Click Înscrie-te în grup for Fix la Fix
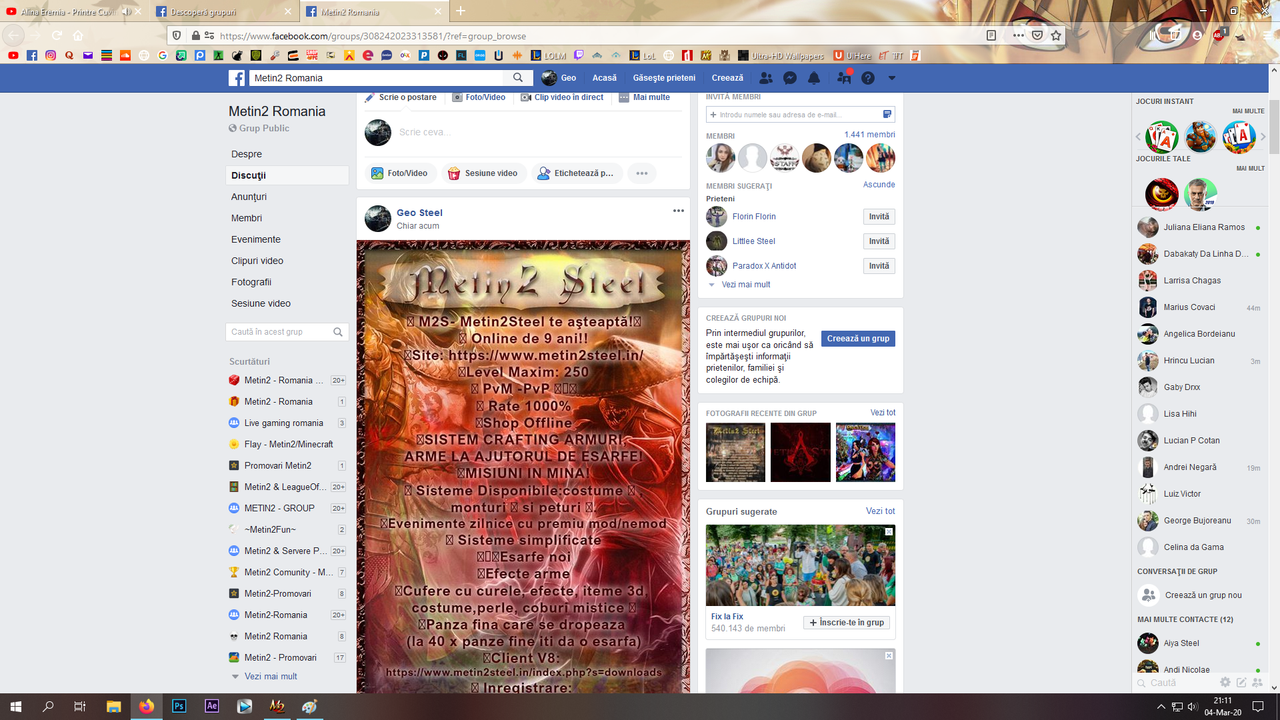This screenshot has height=720, width=1280. (846, 622)
